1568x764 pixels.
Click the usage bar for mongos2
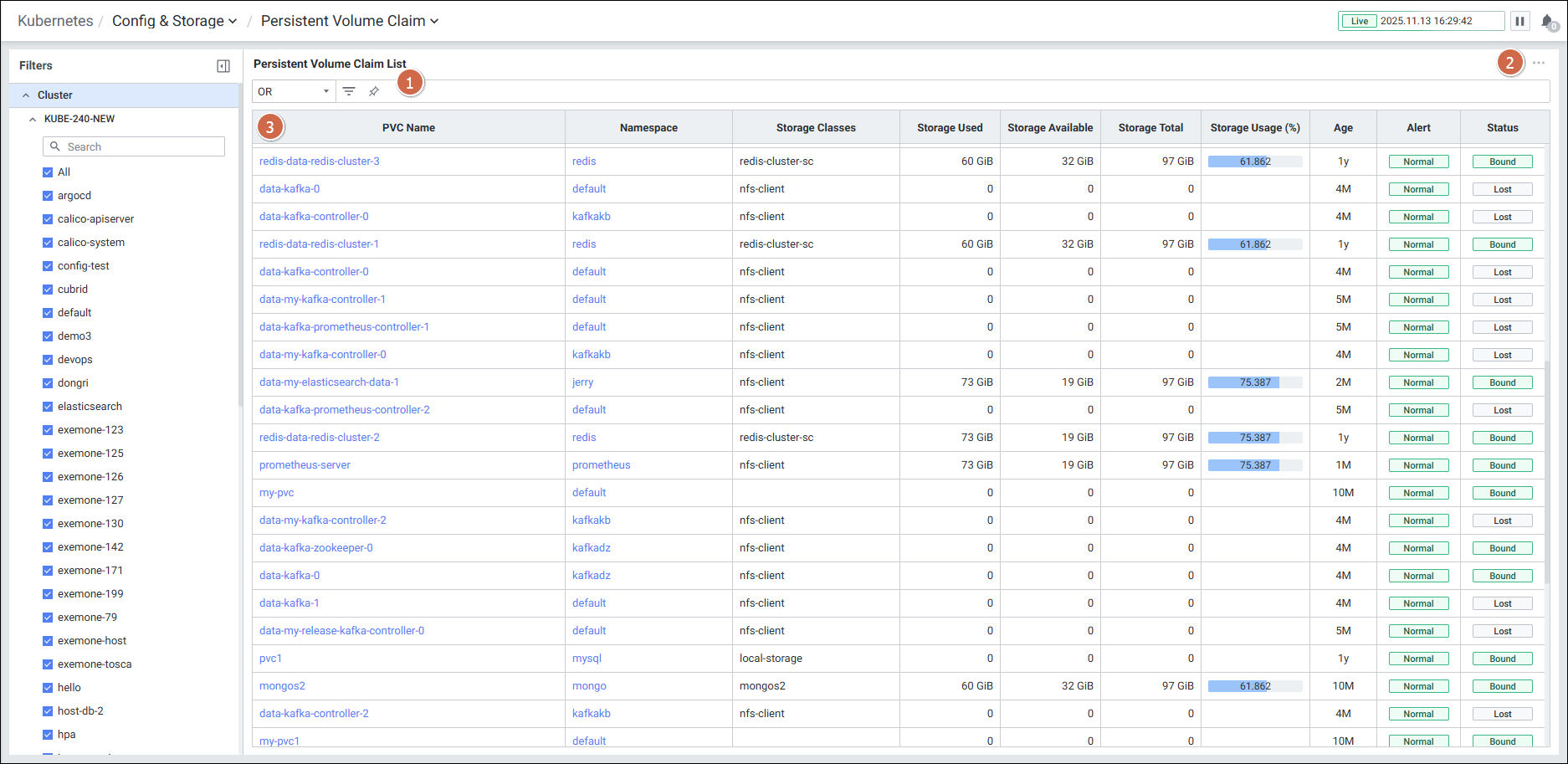tap(1254, 686)
